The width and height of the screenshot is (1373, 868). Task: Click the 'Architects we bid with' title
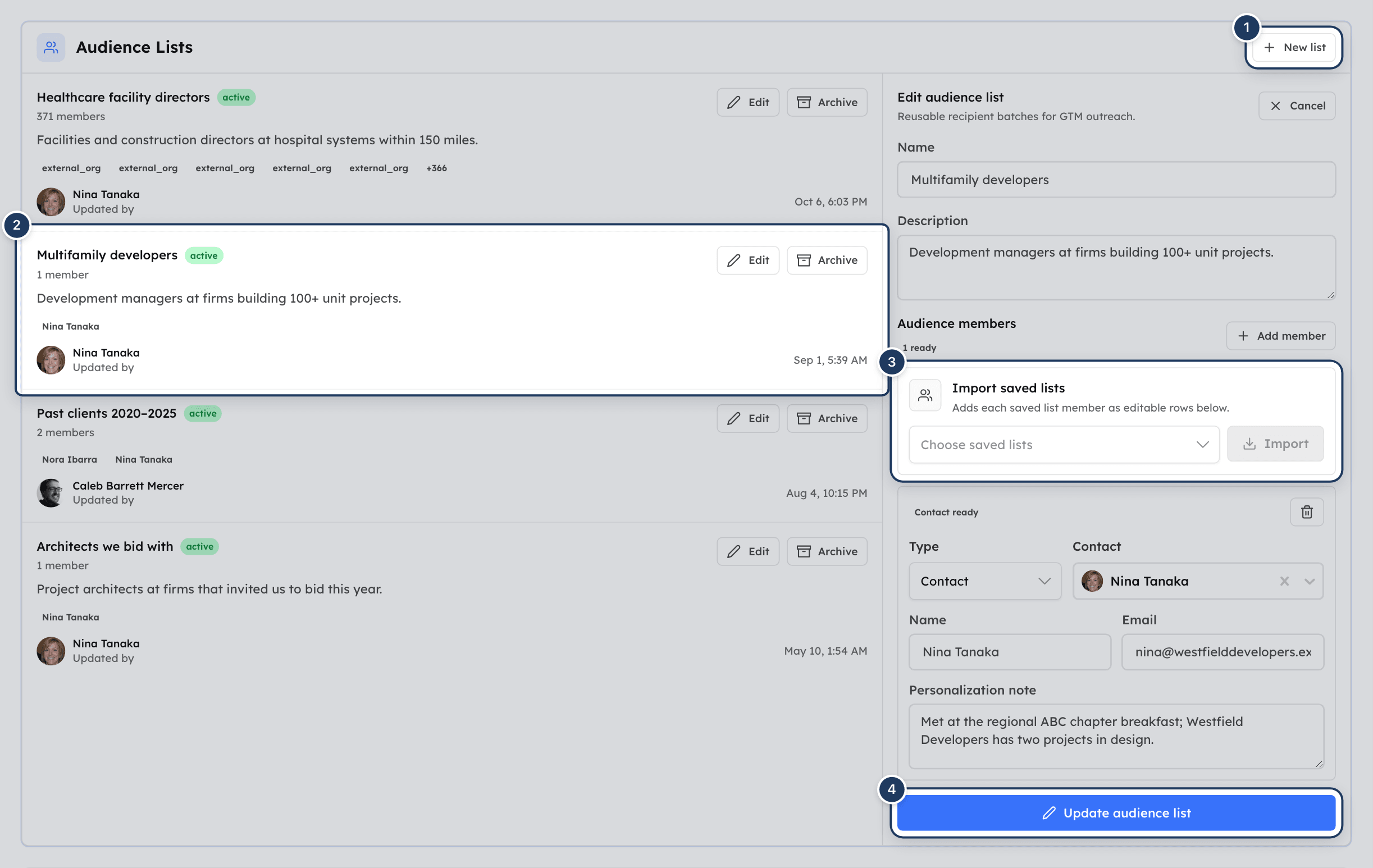click(x=105, y=546)
